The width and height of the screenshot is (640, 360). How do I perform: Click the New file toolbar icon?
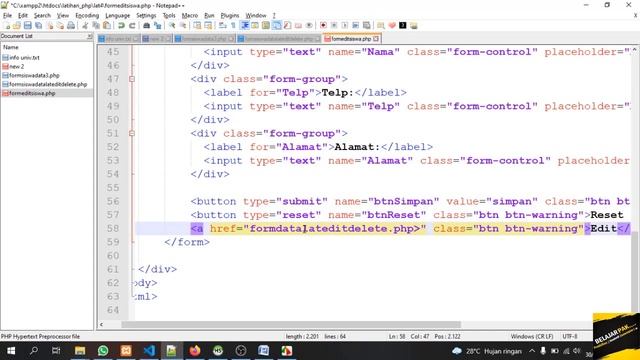pos(7,25)
